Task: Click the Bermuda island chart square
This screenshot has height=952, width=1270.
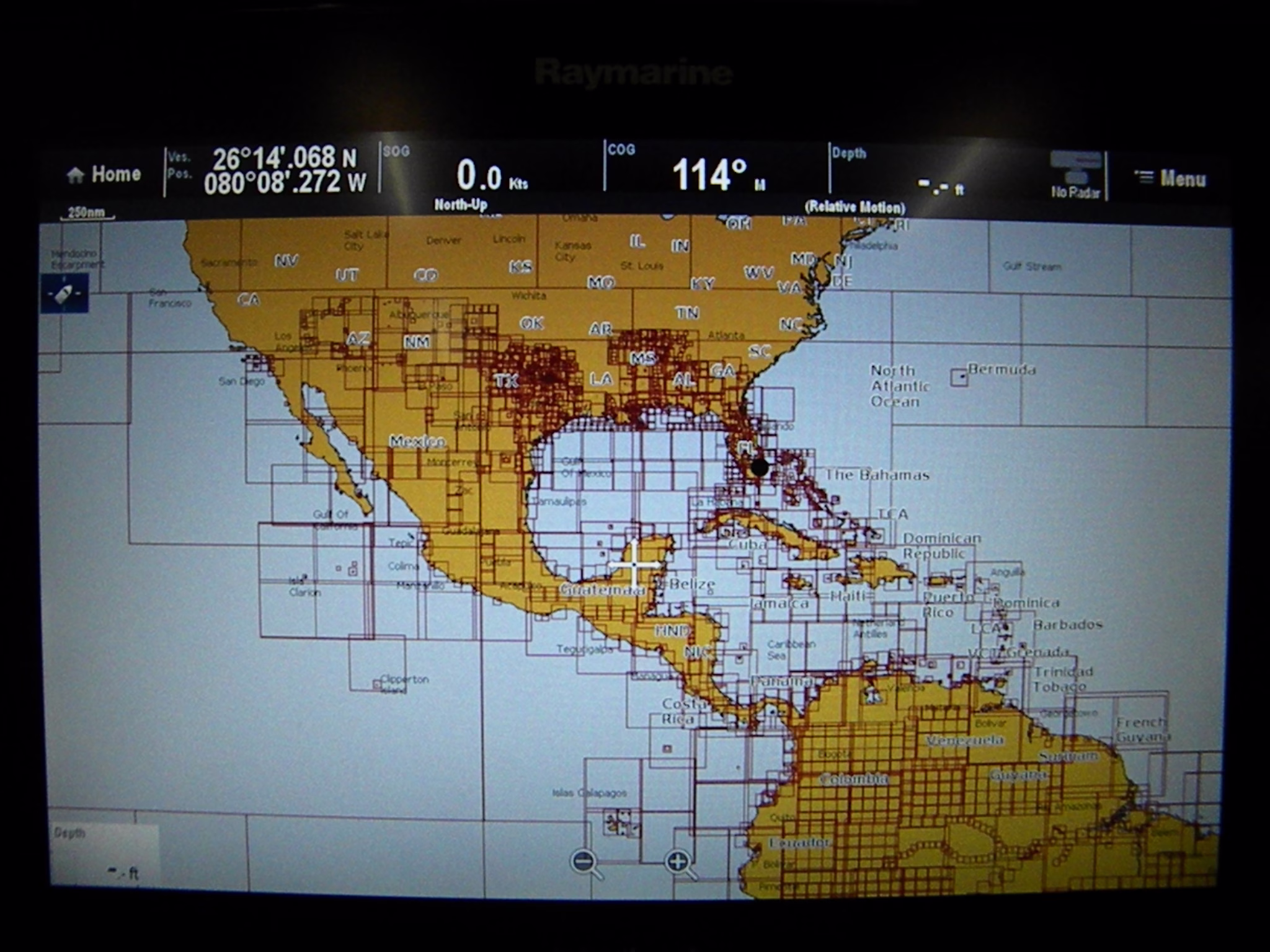Action: tap(959, 377)
